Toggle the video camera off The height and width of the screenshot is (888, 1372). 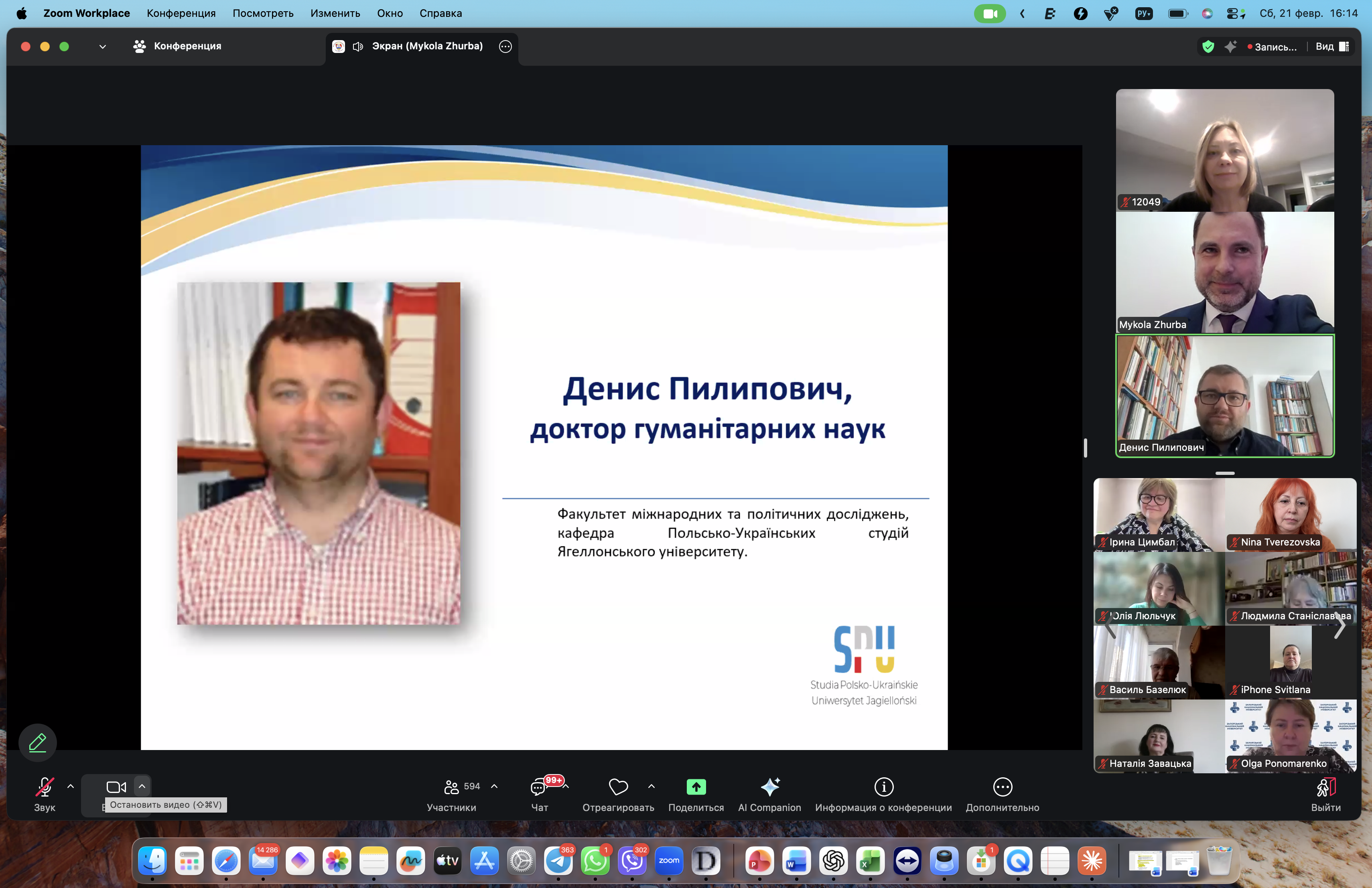tap(116, 787)
